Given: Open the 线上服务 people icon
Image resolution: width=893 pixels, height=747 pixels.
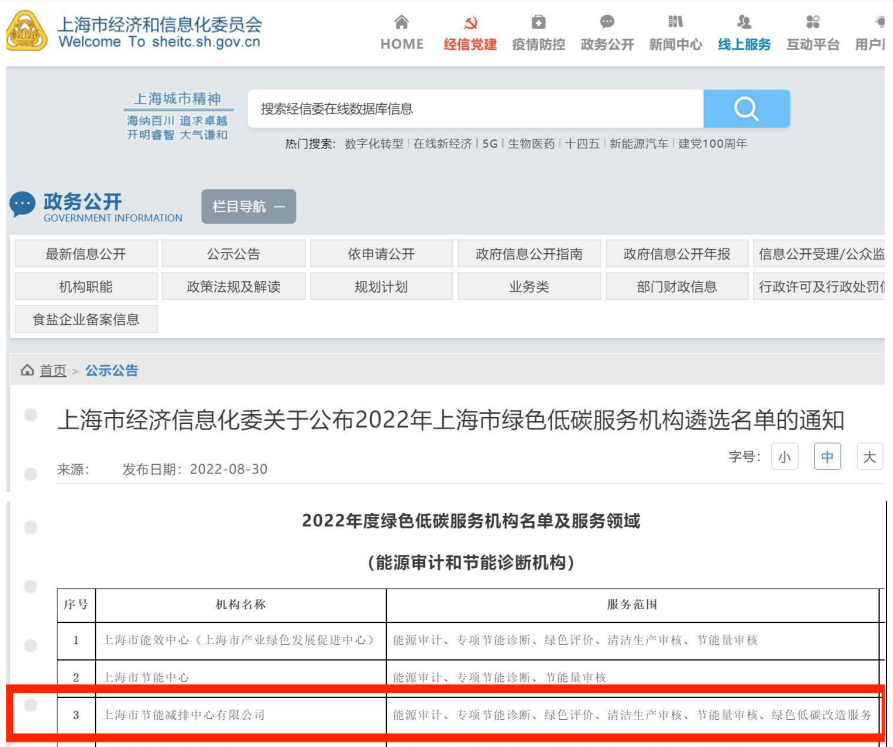Looking at the screenshot, I should (744, 22).
